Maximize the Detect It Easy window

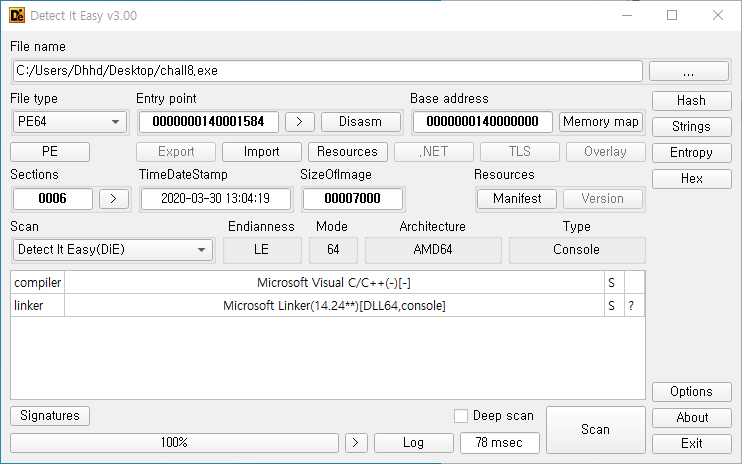[x=672, y=16]
